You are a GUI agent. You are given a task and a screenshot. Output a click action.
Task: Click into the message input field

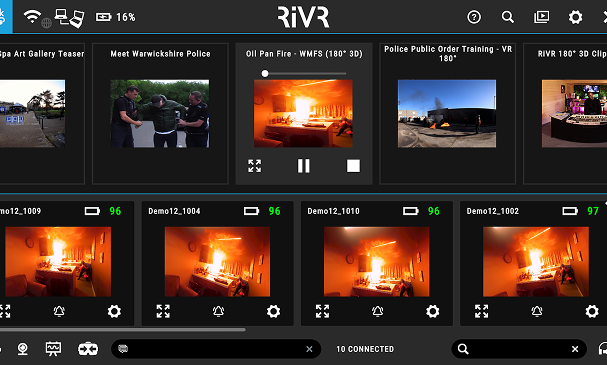216,349
